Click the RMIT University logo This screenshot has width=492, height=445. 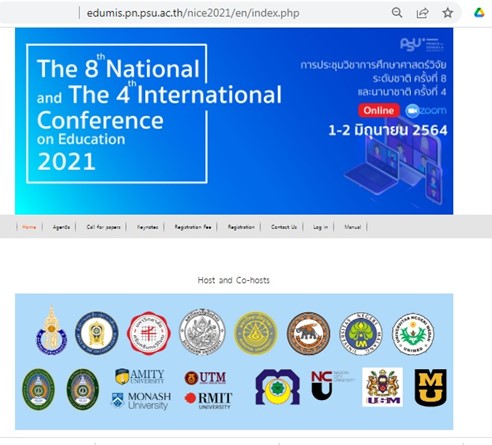[208, 400]
